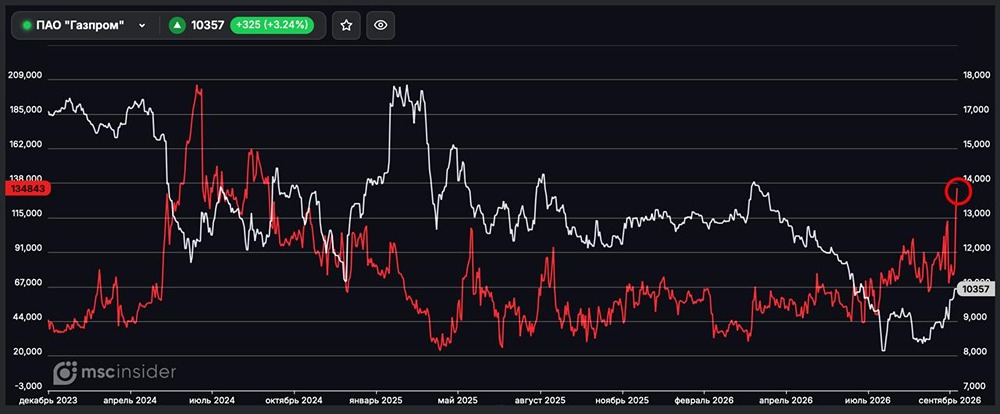Add Газпром to favorites with star icon
1000x414 pixels.
(x=346, y=26)
